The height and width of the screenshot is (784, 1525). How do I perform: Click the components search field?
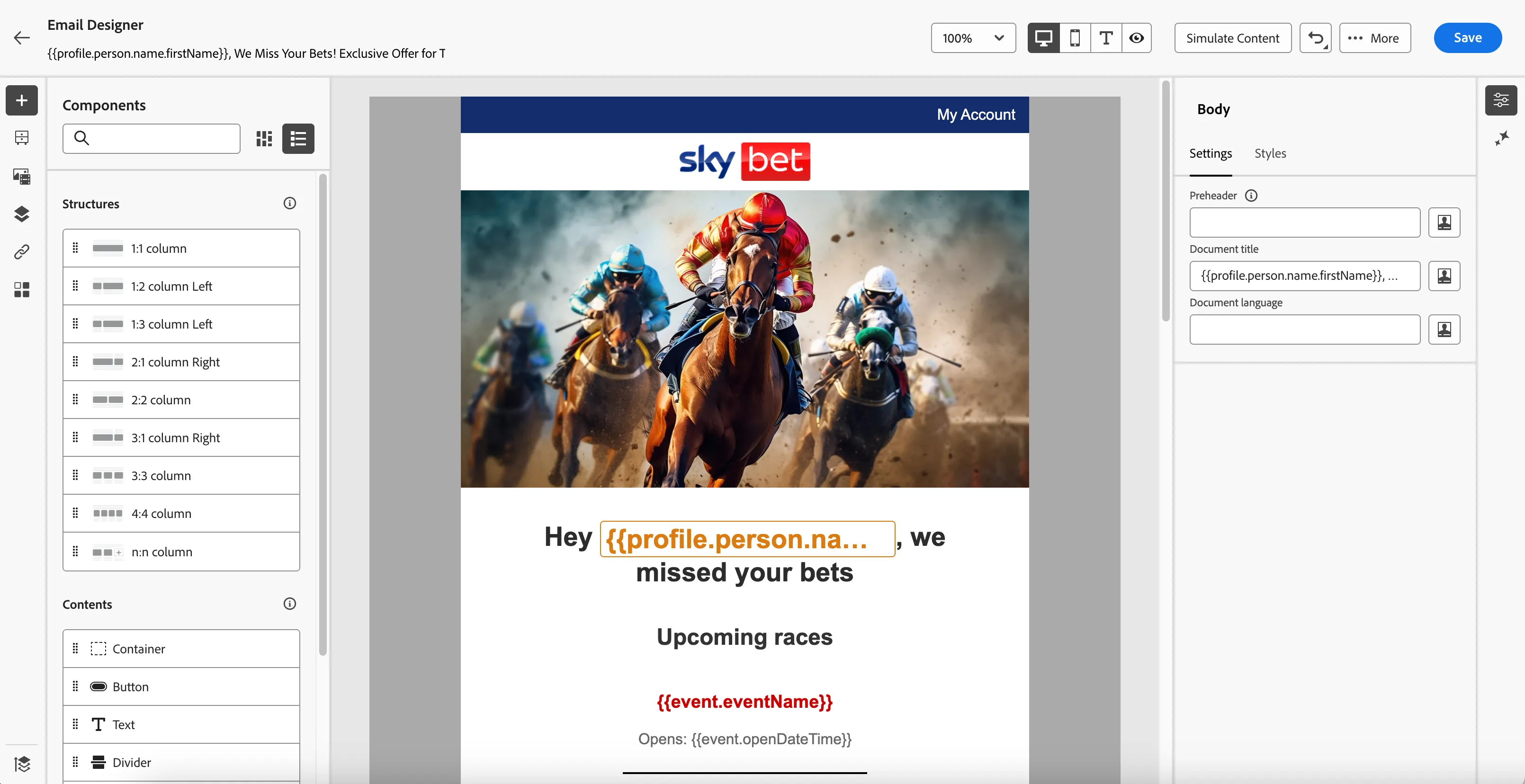152,138
